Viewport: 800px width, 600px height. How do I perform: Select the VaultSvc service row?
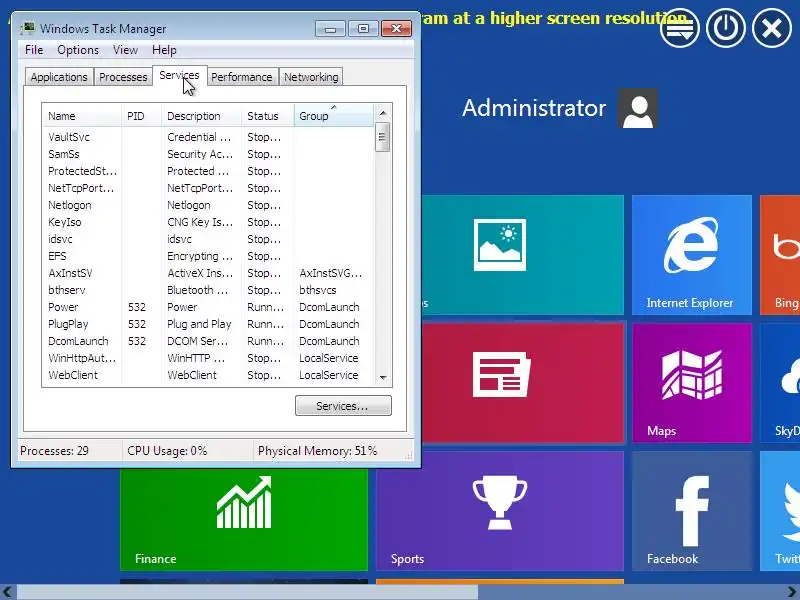(208, 137)
